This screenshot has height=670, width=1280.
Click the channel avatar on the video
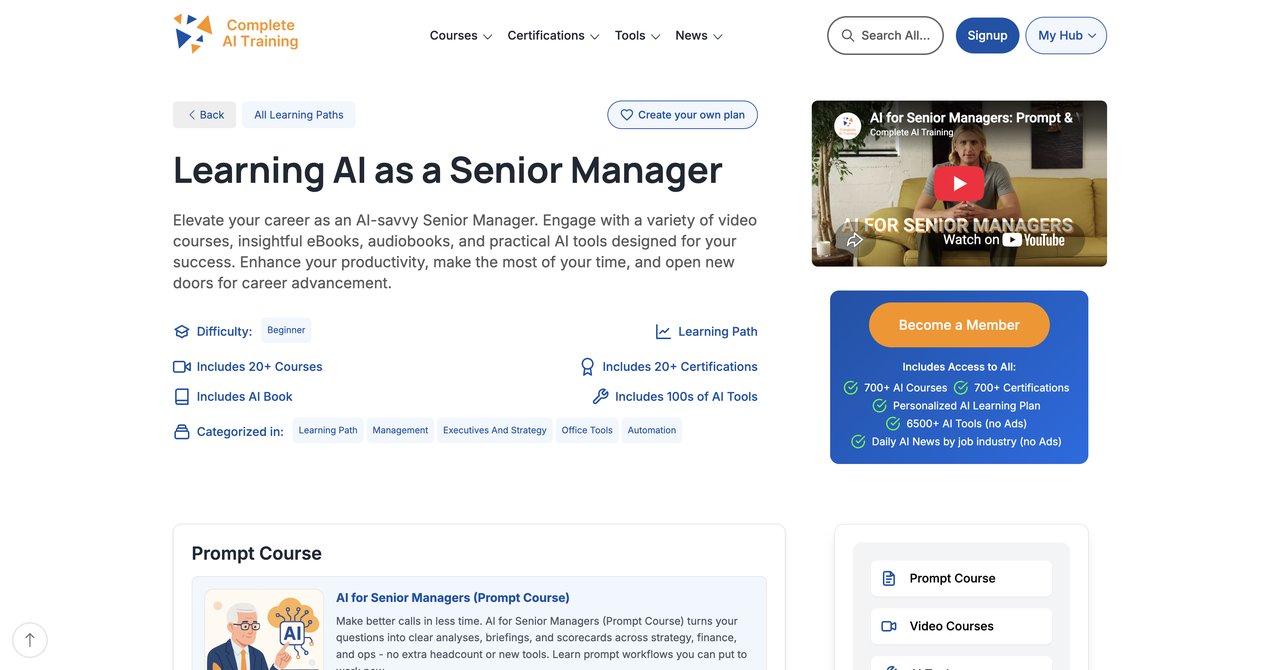[x=848, y=126]
